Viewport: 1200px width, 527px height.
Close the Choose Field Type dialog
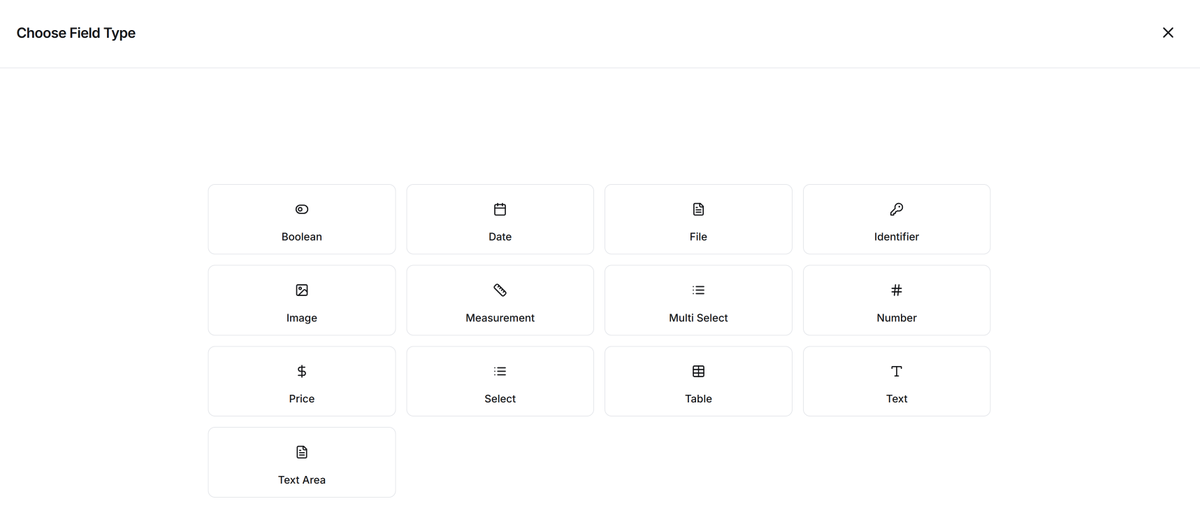point(1168,33)
